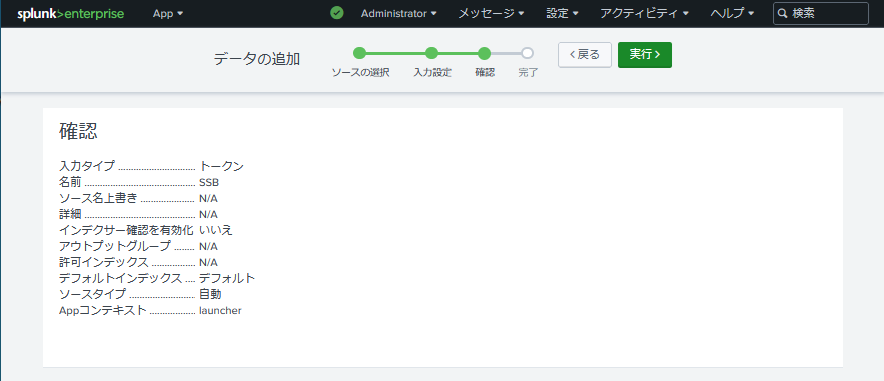Expand the アクティビティ menu
The height and width of the screenshot is (381, 884).
tap(644, 14)
